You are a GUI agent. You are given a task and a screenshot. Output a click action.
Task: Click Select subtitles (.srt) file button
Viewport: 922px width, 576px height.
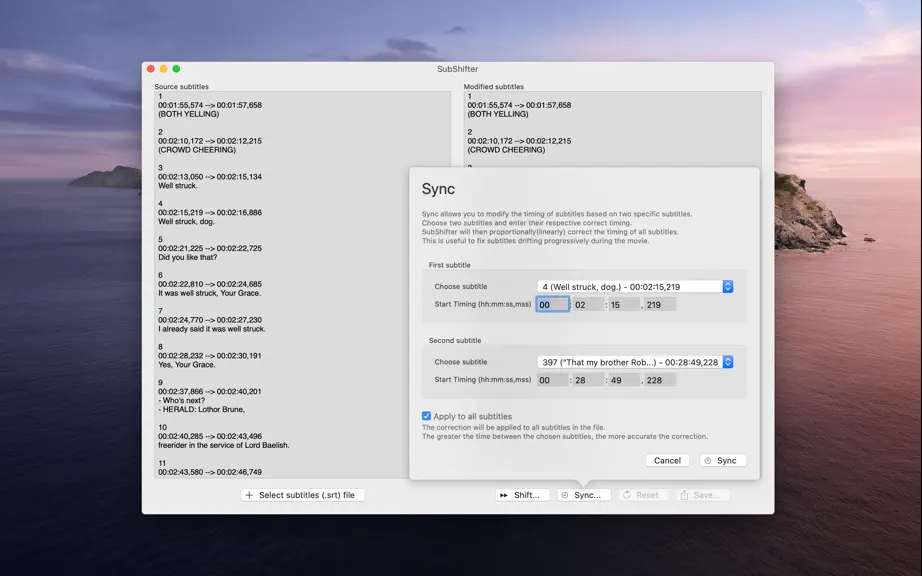tap(302, 495)
